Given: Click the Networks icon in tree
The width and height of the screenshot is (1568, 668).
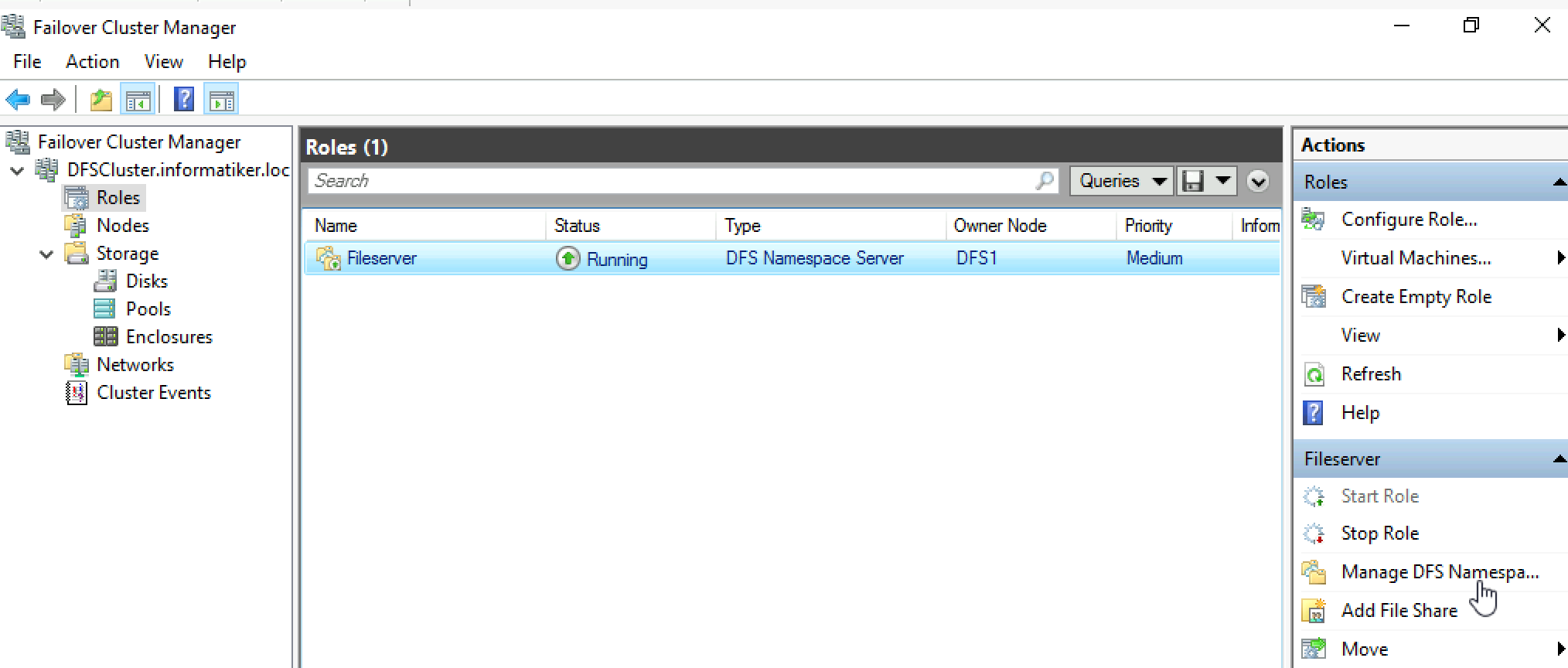Looking at the screenshot, I should tap(77, 364).
